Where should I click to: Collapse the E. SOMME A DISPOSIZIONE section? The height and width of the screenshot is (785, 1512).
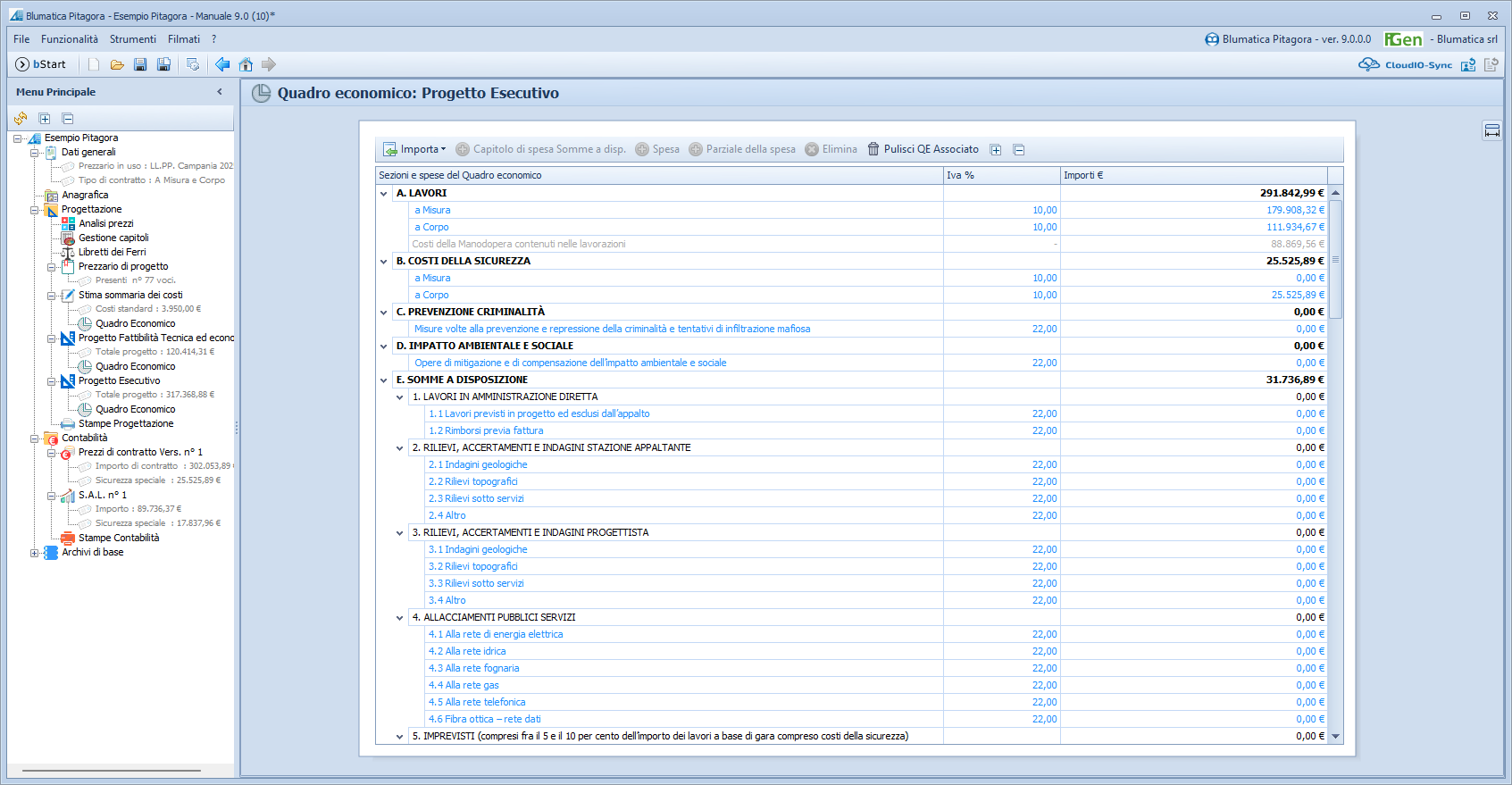click(384, 380)
